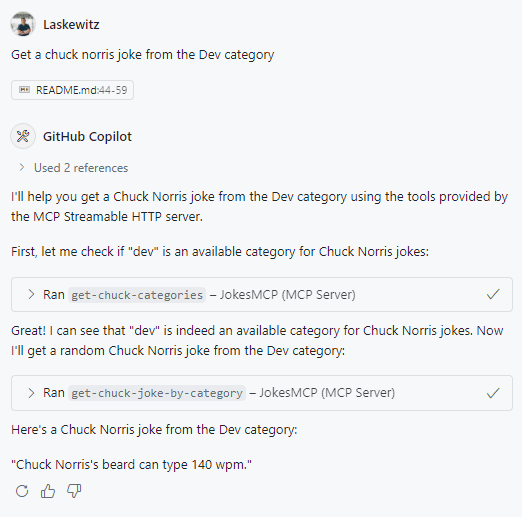Give thumbs down to the response
The image size is (522, 517).
(74, 491)
